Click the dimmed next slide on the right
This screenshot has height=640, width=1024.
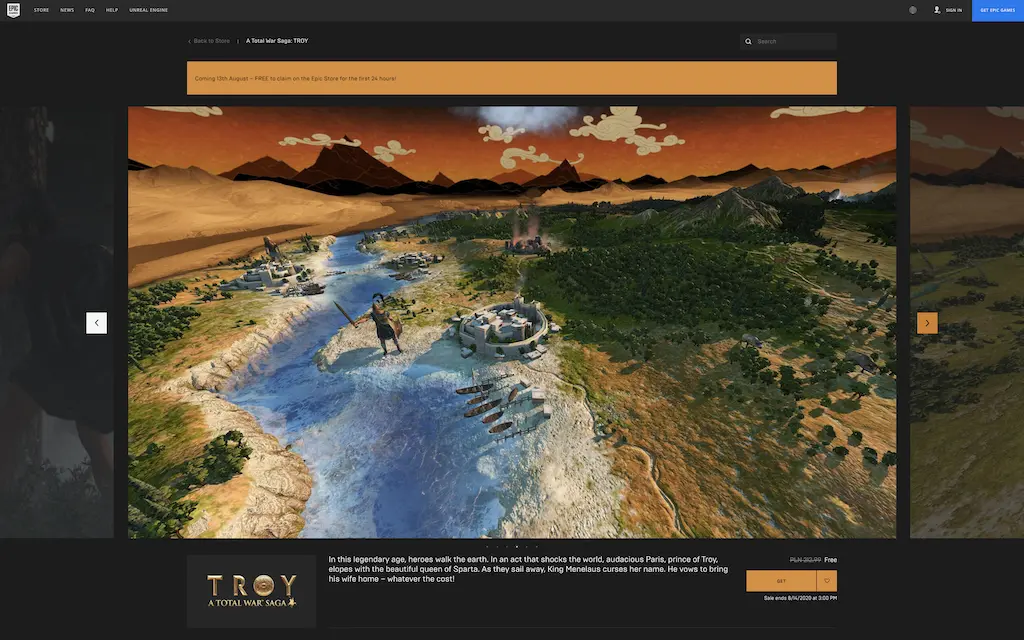click(967, 322)
